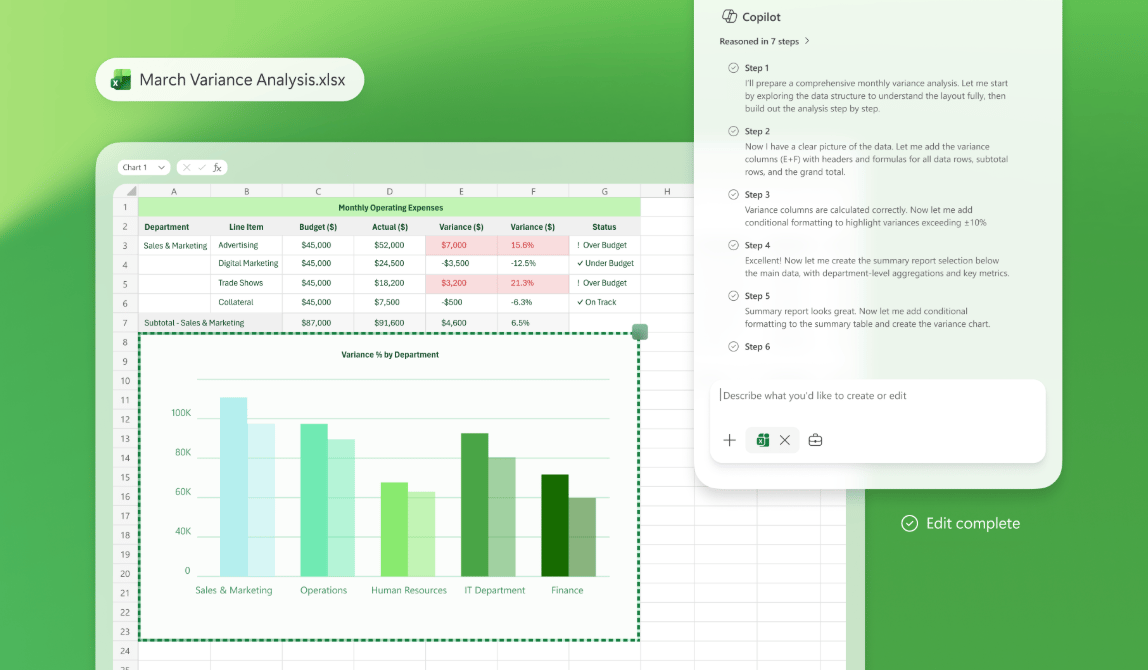Click the Budget ($) header cell

318,227
